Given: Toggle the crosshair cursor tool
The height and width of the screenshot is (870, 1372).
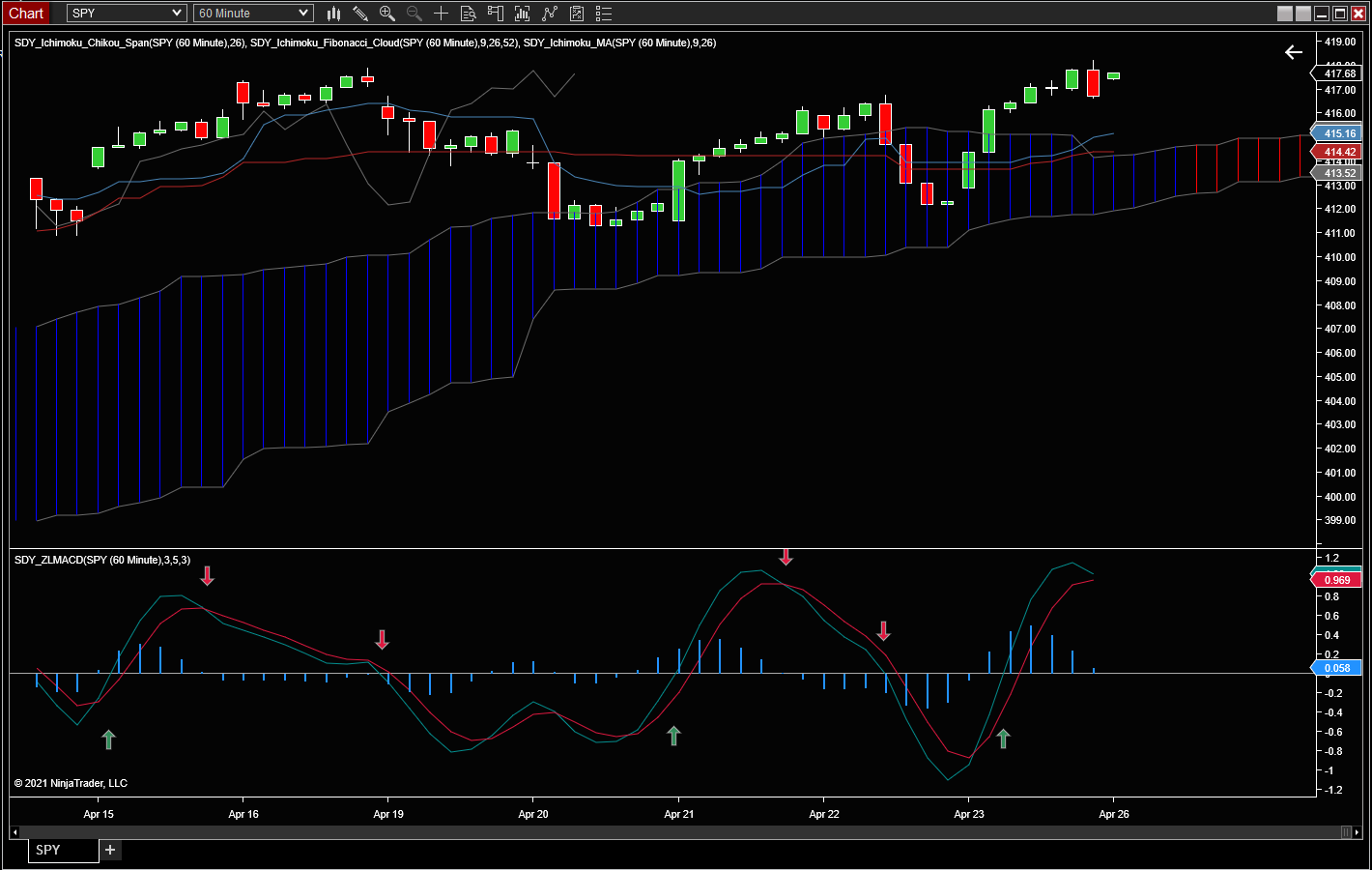Looking at the screenshot, I should point(442,14).
